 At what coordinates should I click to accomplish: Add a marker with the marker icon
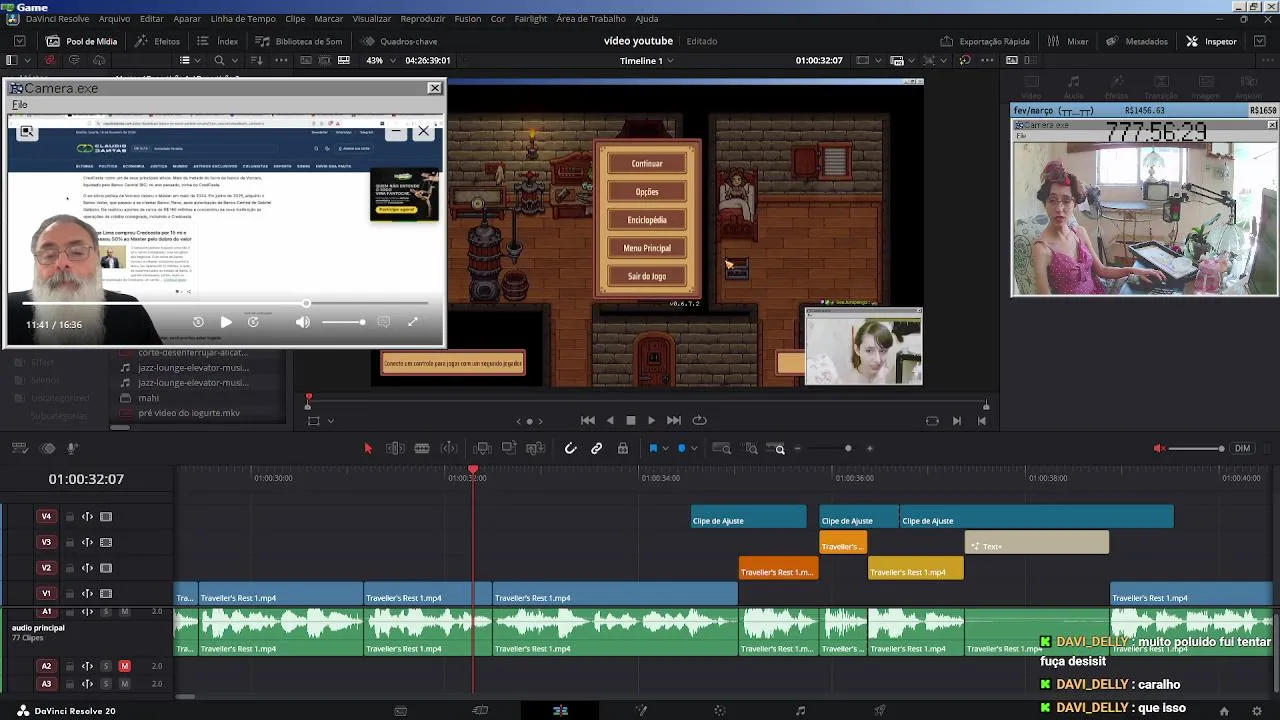682,449
